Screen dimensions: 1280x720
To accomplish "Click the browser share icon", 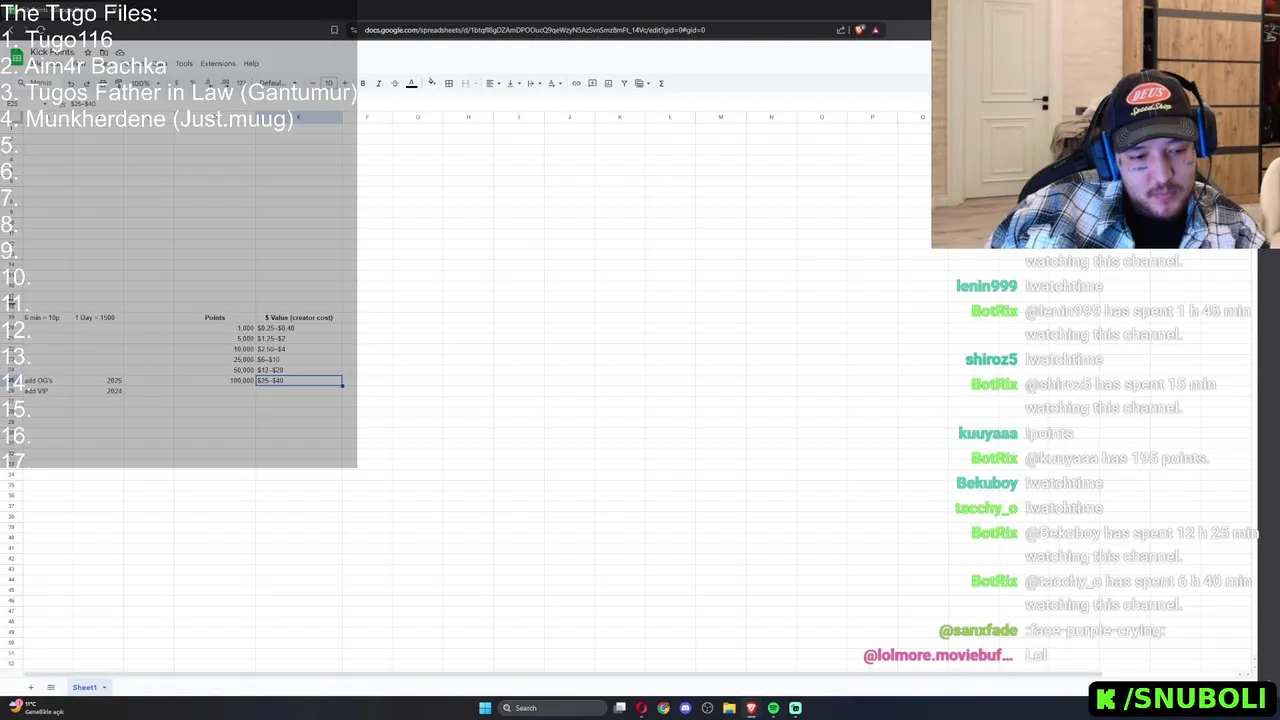I will point(841,30).
